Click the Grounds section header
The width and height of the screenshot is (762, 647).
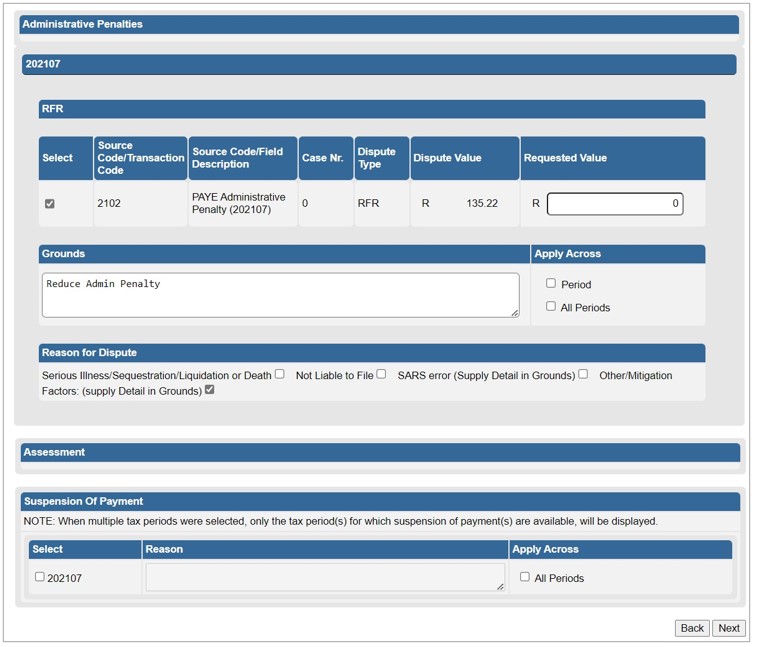click(284, 254)
